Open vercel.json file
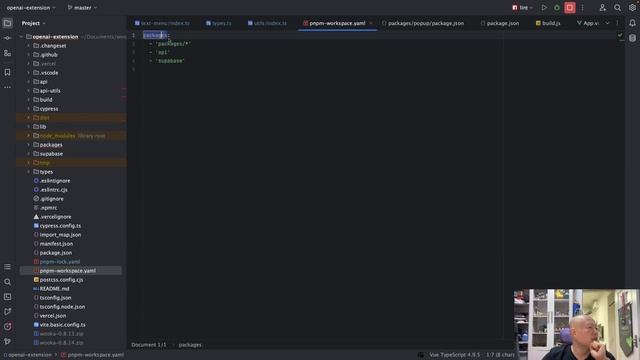This screenshot has height=360, width=640. click(x=53, y=316)
